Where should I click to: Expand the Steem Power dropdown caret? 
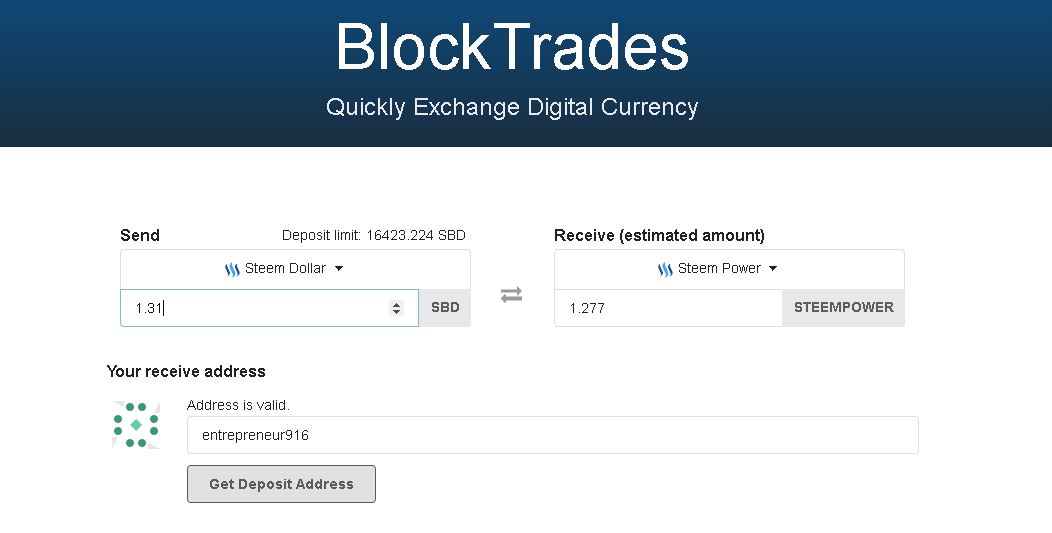pos(772,269)
